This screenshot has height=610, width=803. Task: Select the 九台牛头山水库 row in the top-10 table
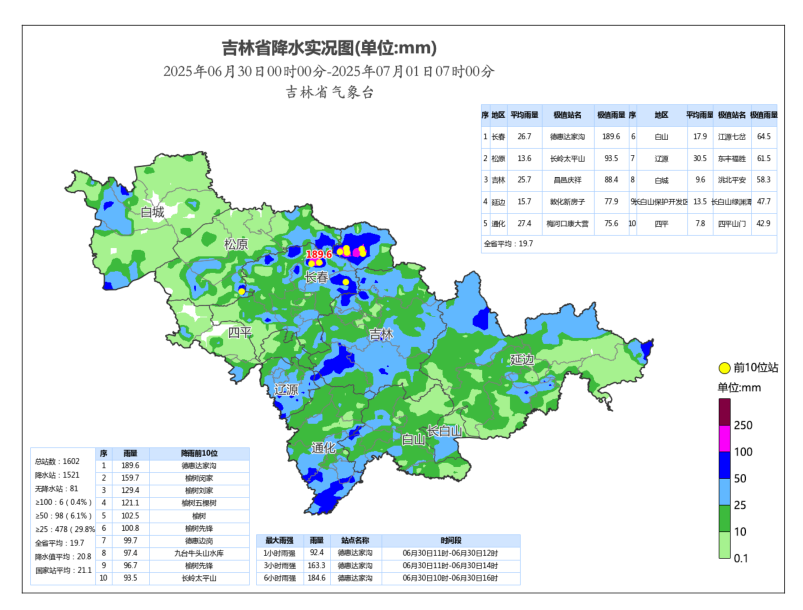click(199, 552)
